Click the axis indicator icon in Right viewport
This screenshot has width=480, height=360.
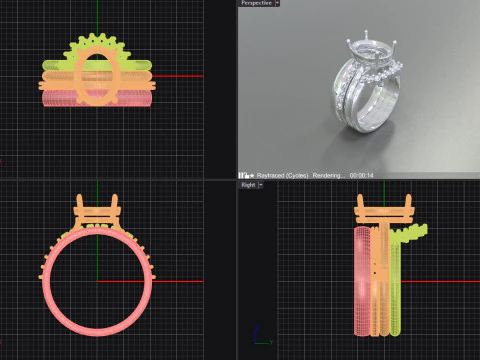[263, 336]
